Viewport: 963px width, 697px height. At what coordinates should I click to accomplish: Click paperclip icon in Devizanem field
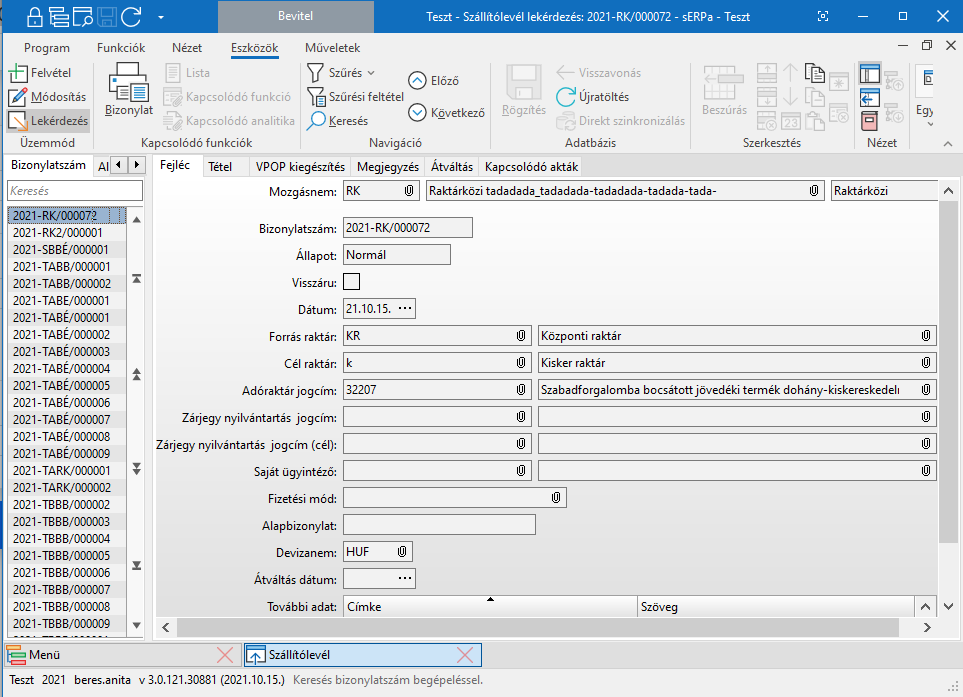[400, 551]
